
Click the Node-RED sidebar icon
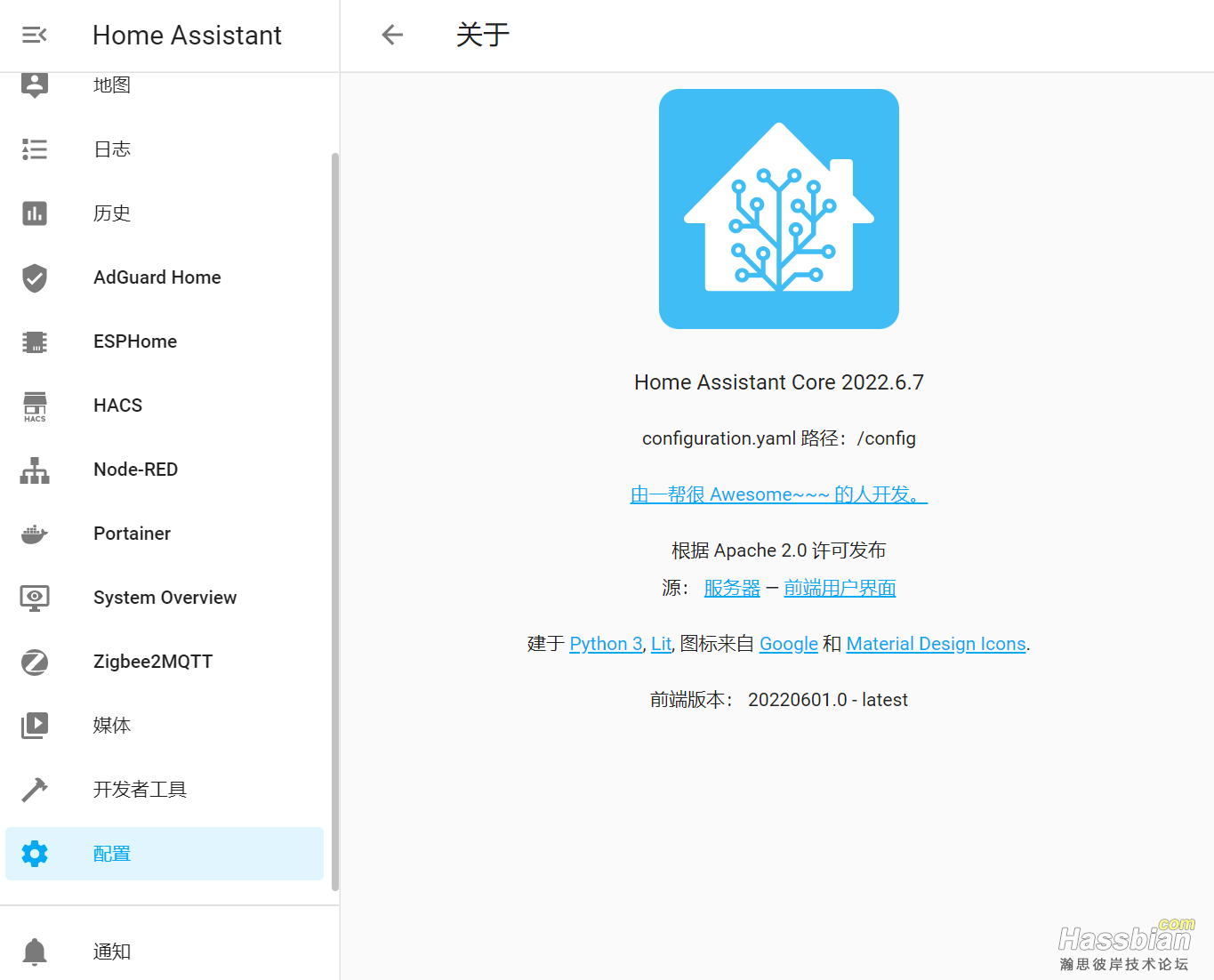[34, 470]
